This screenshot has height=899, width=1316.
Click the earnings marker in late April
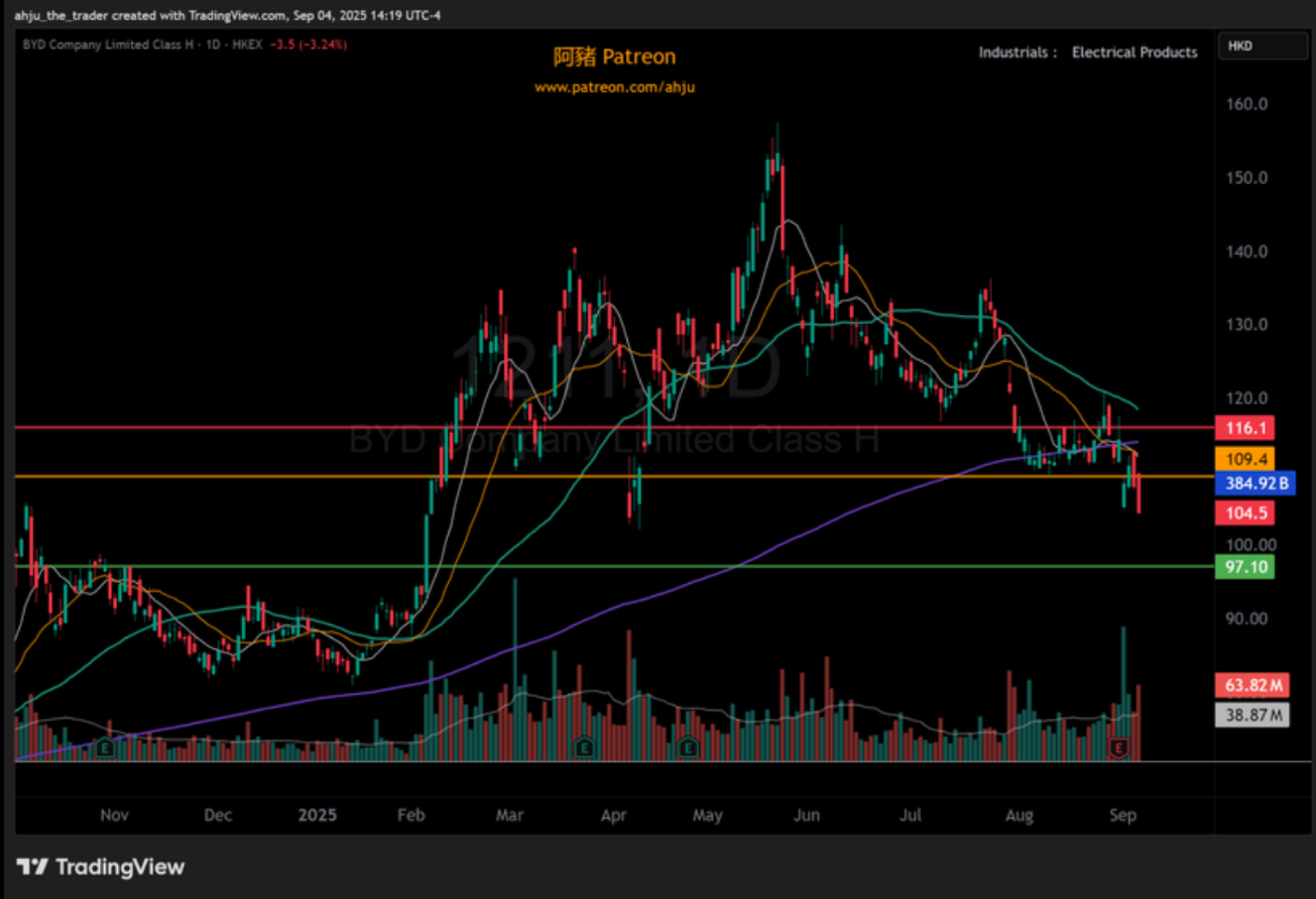pos(687,747)
